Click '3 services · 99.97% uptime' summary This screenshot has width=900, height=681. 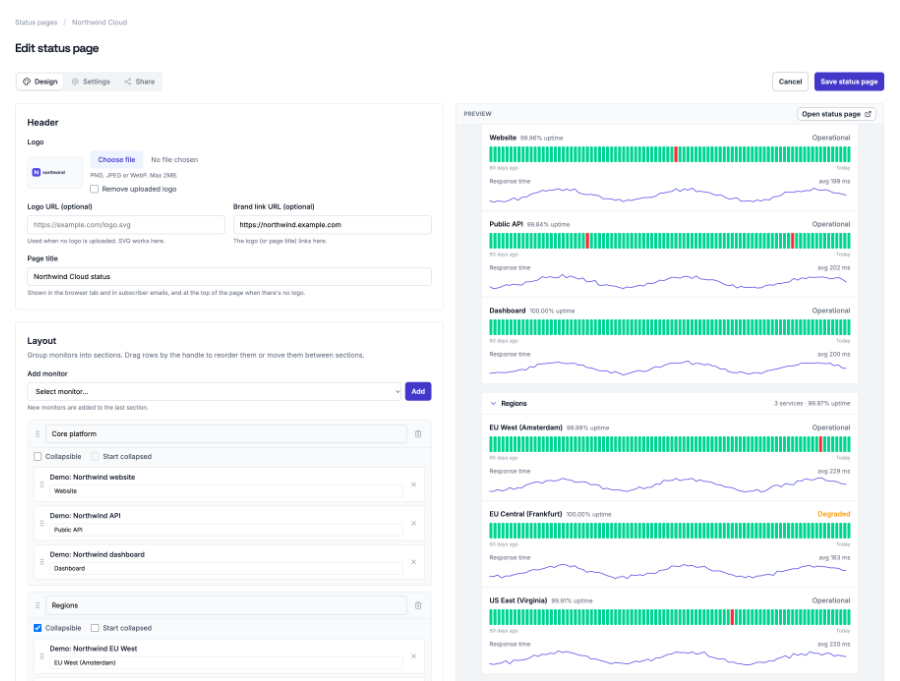pyautogui.click(x=812, y=404)
